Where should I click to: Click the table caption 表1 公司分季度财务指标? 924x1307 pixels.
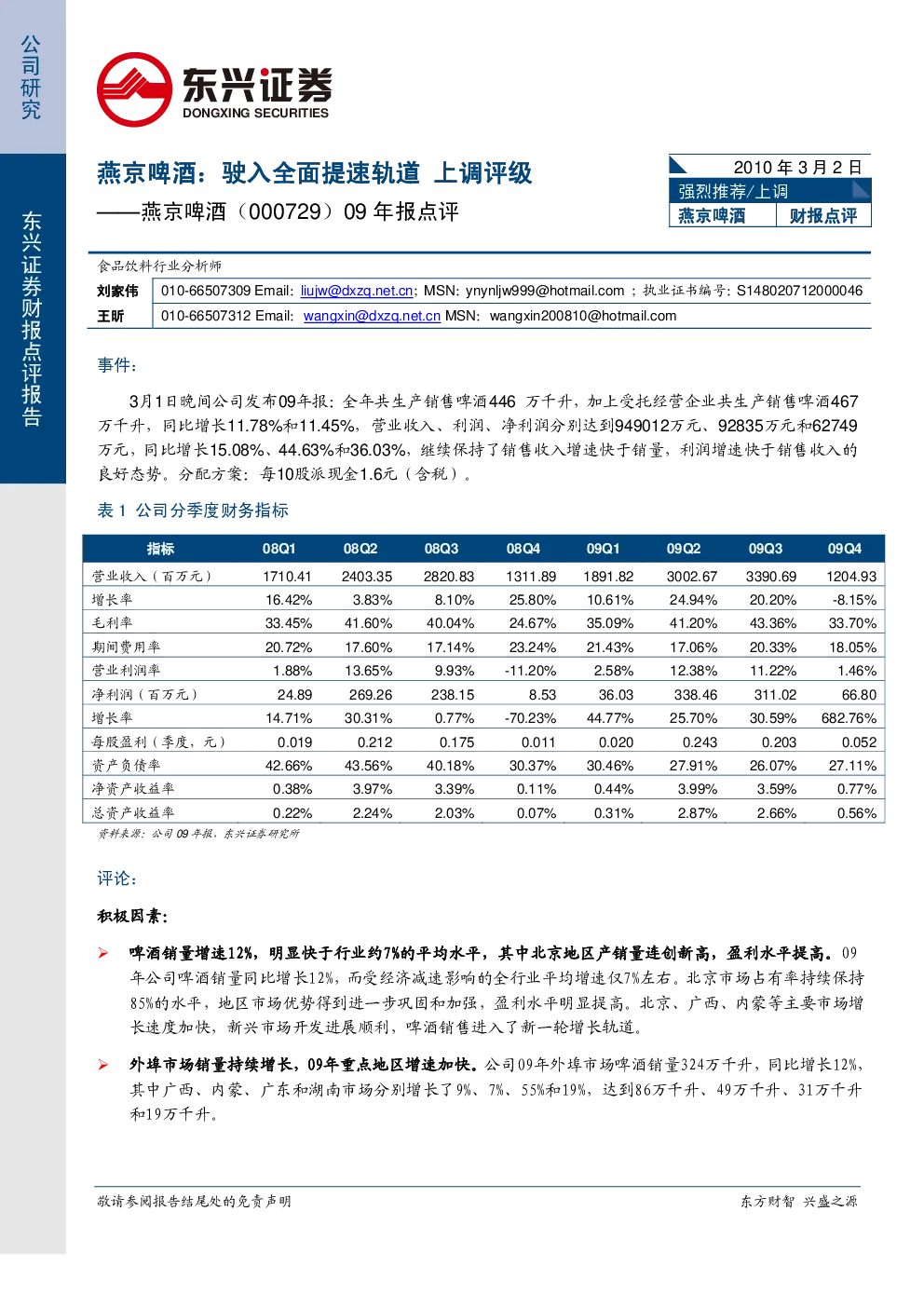pos(193,511)
